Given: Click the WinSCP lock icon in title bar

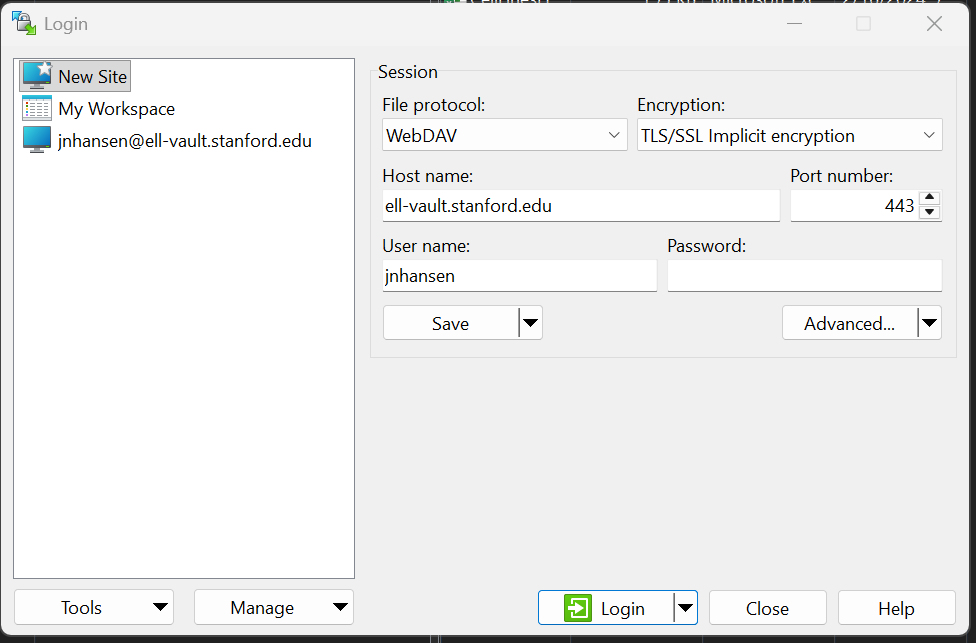Looking at the screenshot, I should 22,23.
